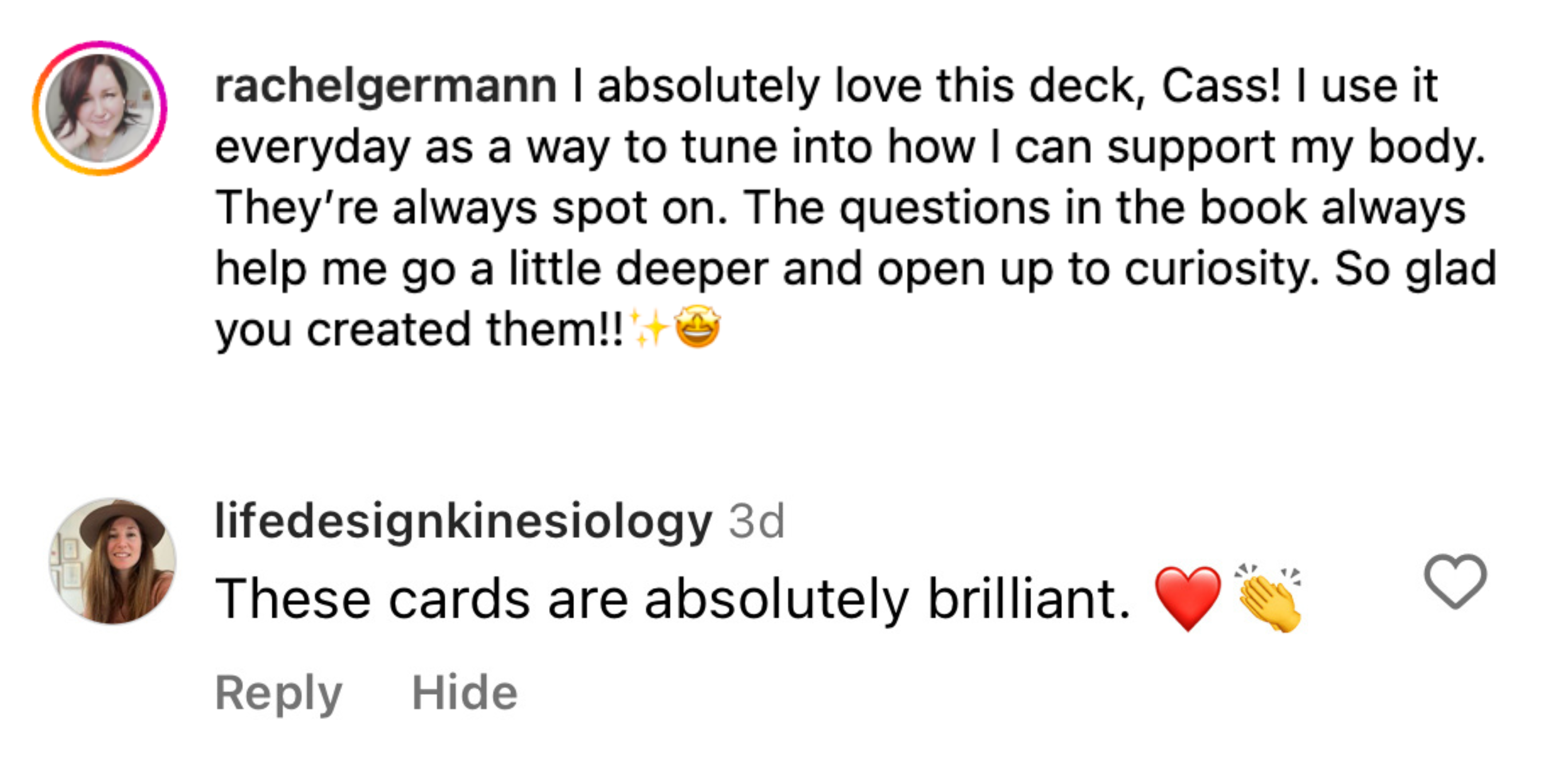Click the word "curiosity" in the comment

(x=1221, y=269)
